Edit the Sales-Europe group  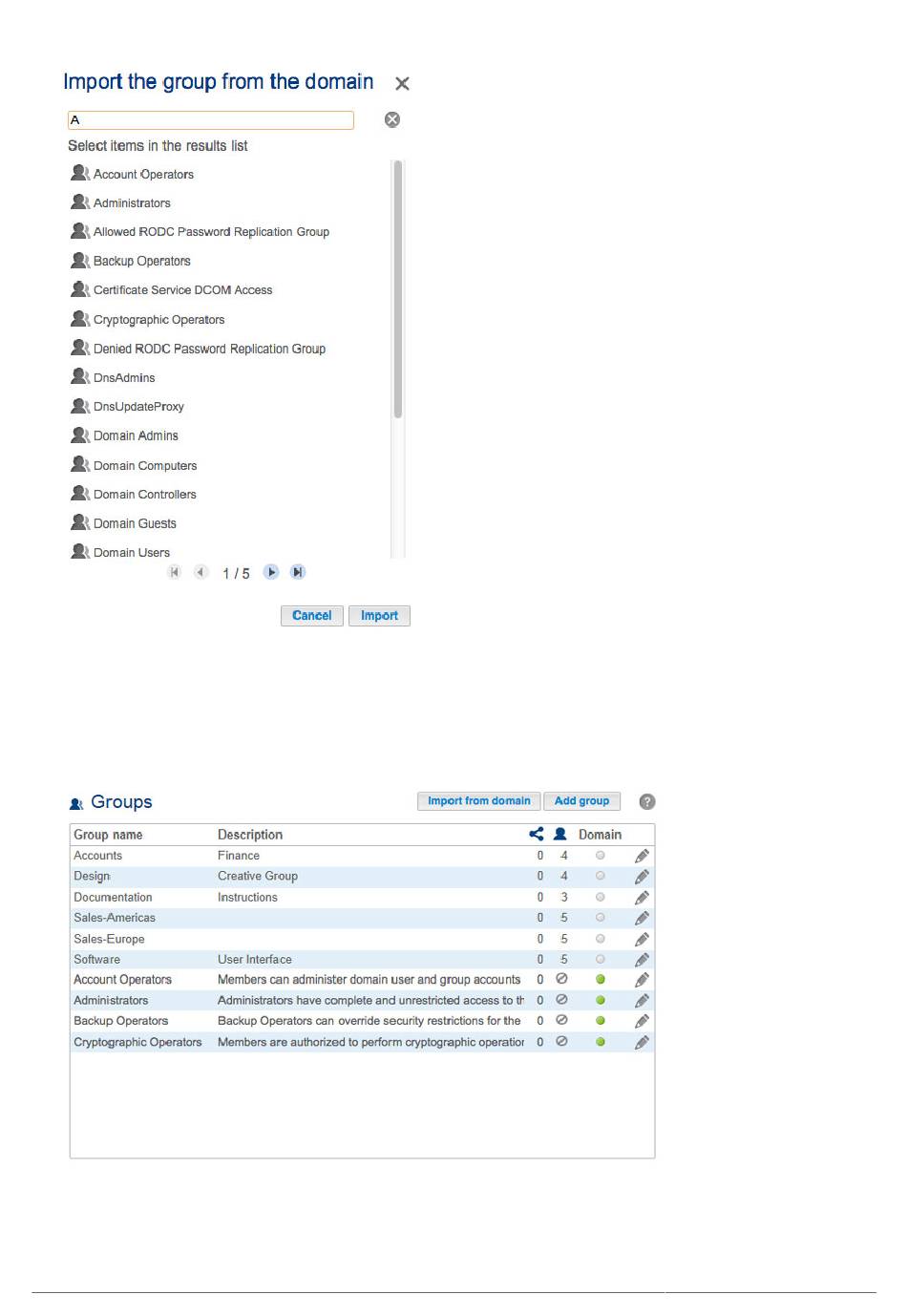click(642, 939)
